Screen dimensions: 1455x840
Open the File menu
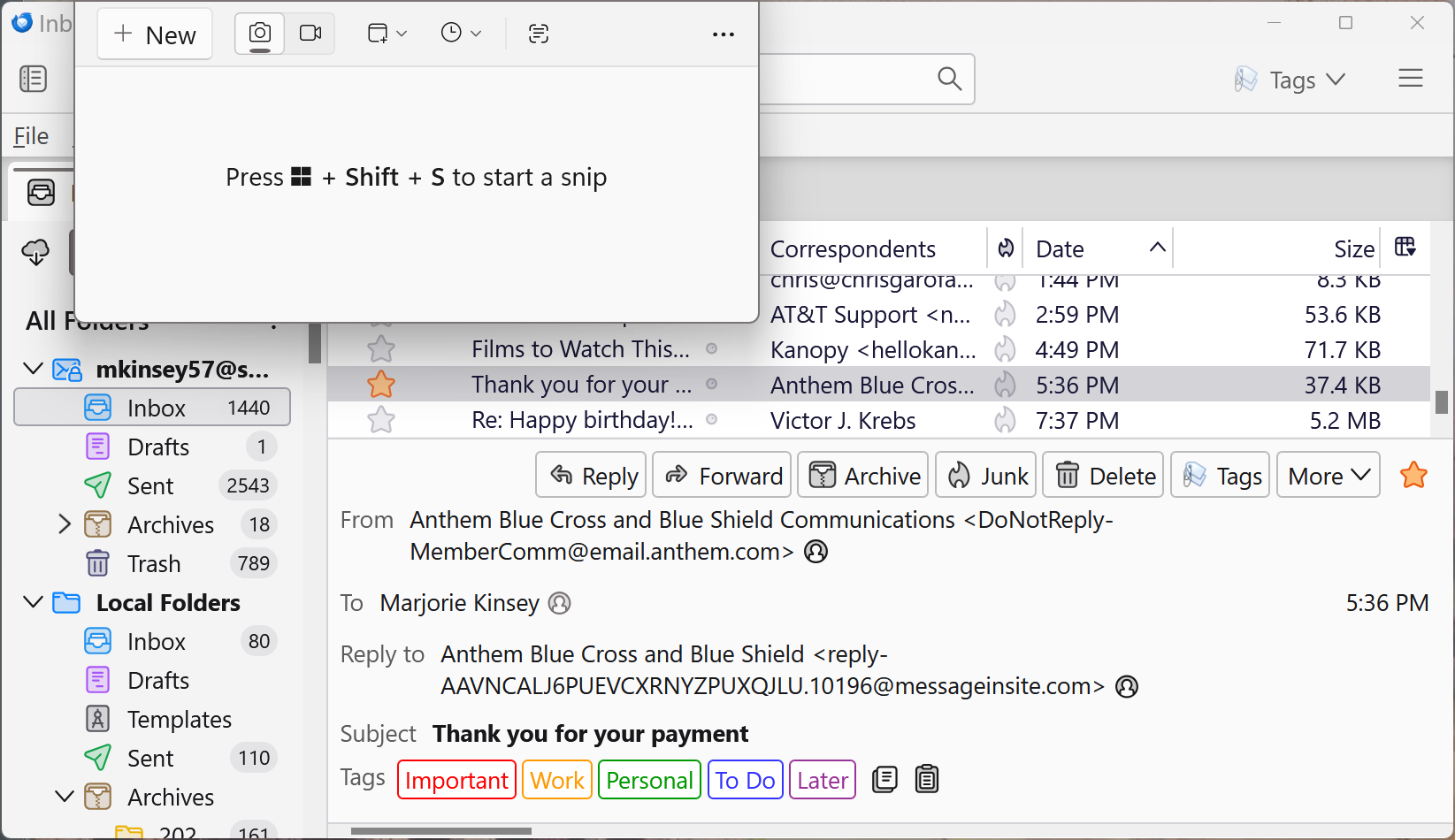click(x=31, y=136)
